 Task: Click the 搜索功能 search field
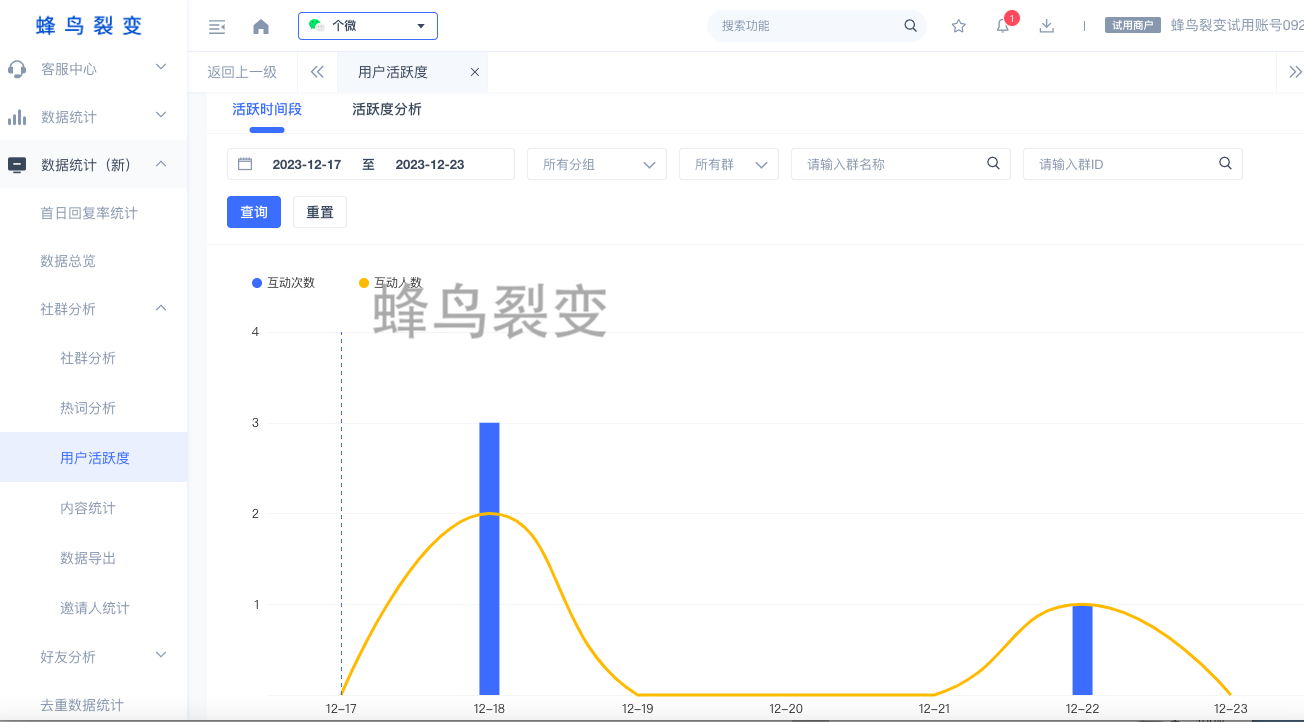[805, 26]
